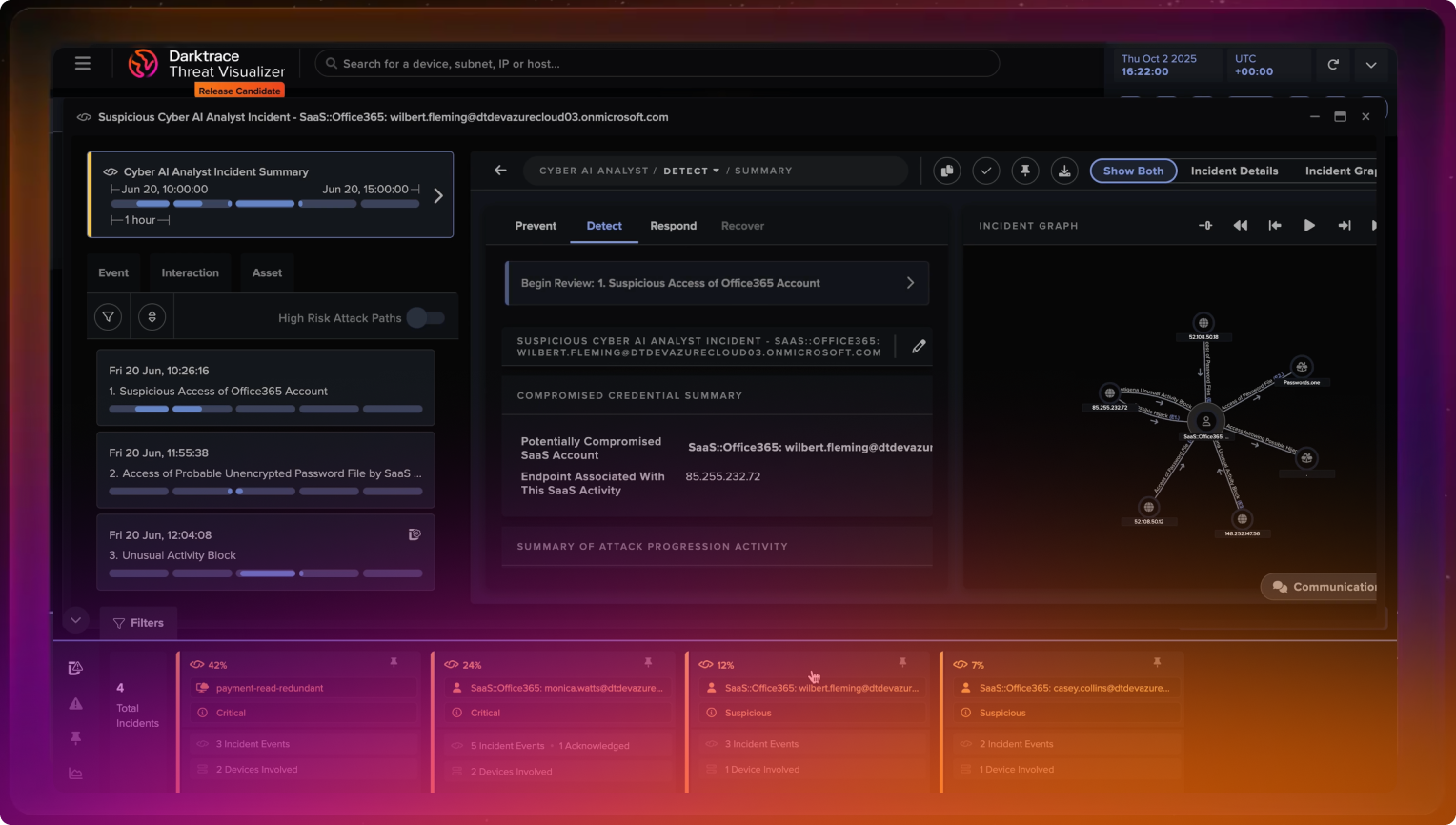Screen dimensions: 1456x825
Task: Click endpoint IP 85.255.232.72
Action: coord(722,476)
